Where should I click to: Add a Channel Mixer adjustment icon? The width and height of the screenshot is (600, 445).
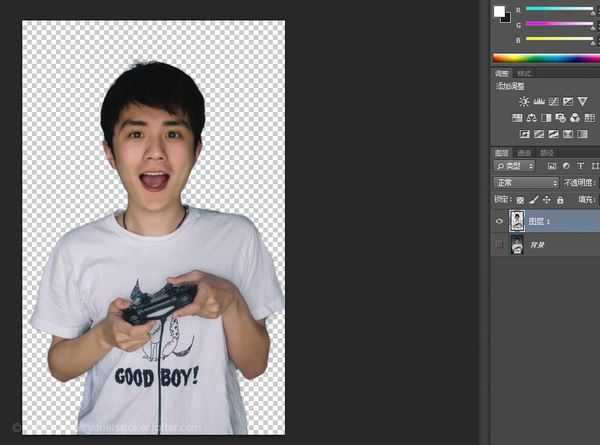coord(574,118)
